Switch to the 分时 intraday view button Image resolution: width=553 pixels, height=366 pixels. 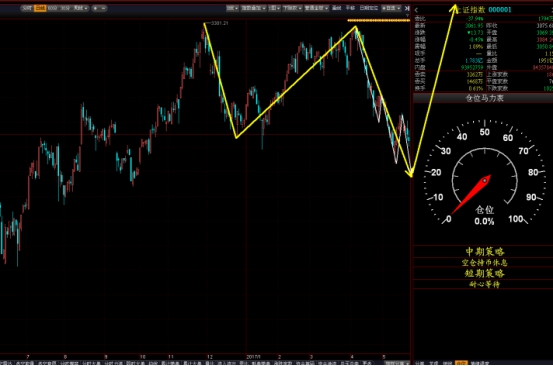click(27, 8)
